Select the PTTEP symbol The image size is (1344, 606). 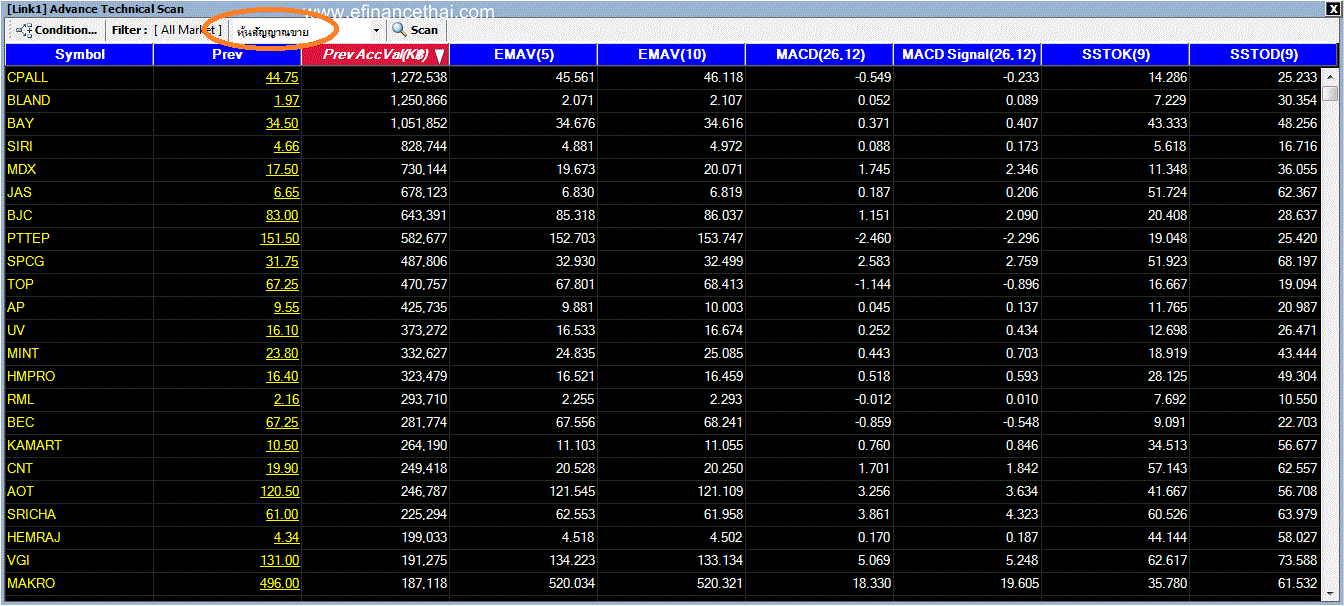(x=28, y=238)
